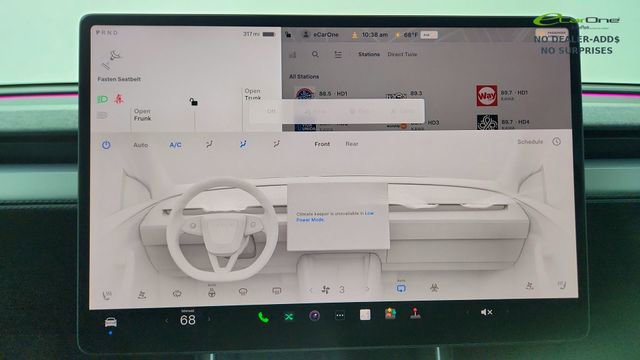Open the radio search icon

coord(316,54)
